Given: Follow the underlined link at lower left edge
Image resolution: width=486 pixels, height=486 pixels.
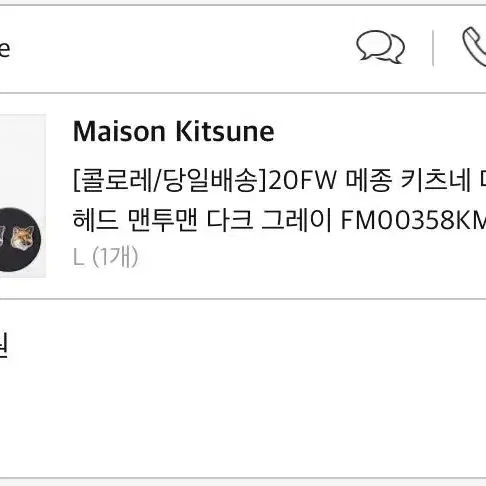Looking at the screenshot, I should (3, 345).
